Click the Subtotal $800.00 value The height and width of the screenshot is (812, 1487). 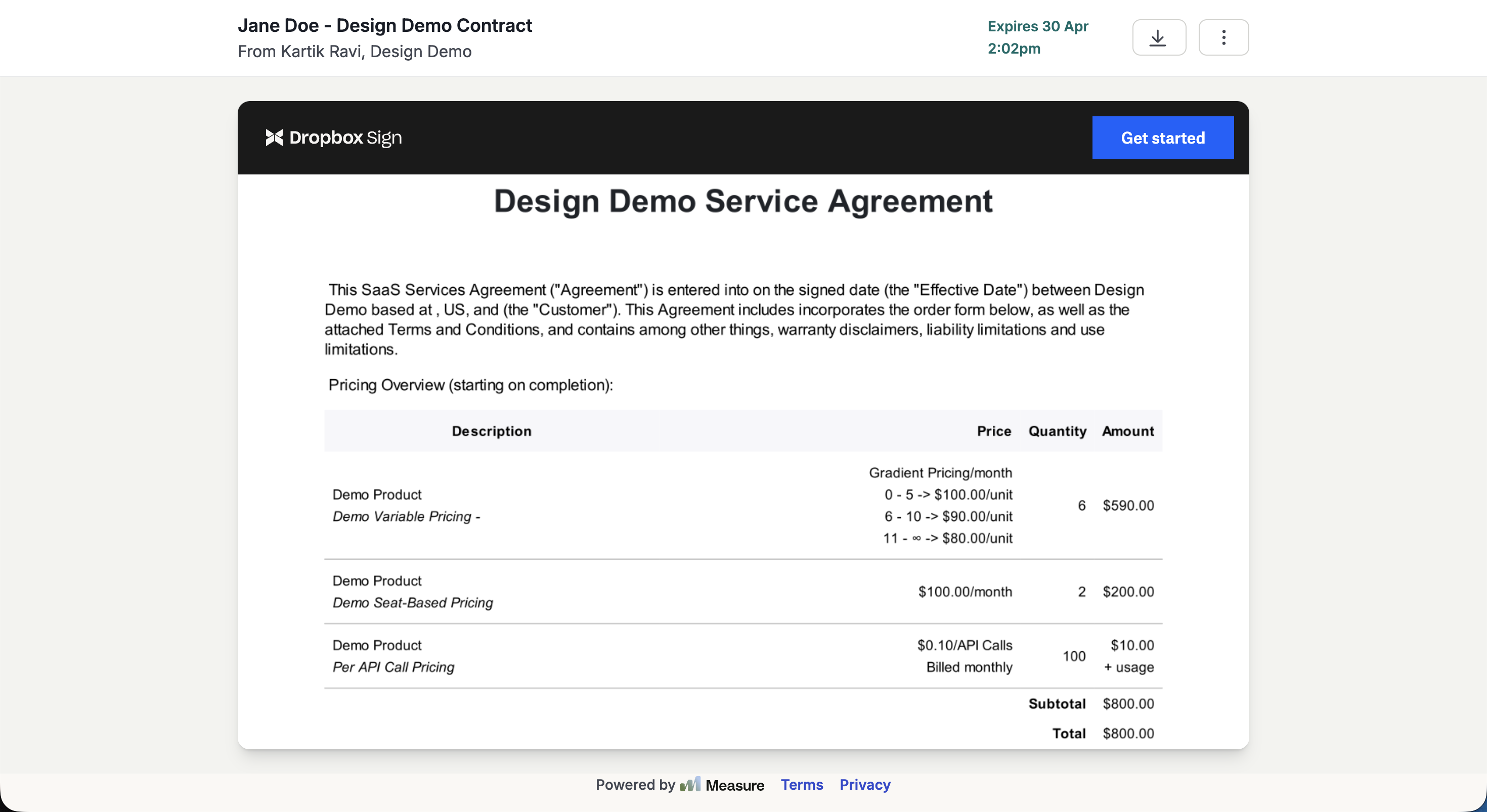point(1128,703)
